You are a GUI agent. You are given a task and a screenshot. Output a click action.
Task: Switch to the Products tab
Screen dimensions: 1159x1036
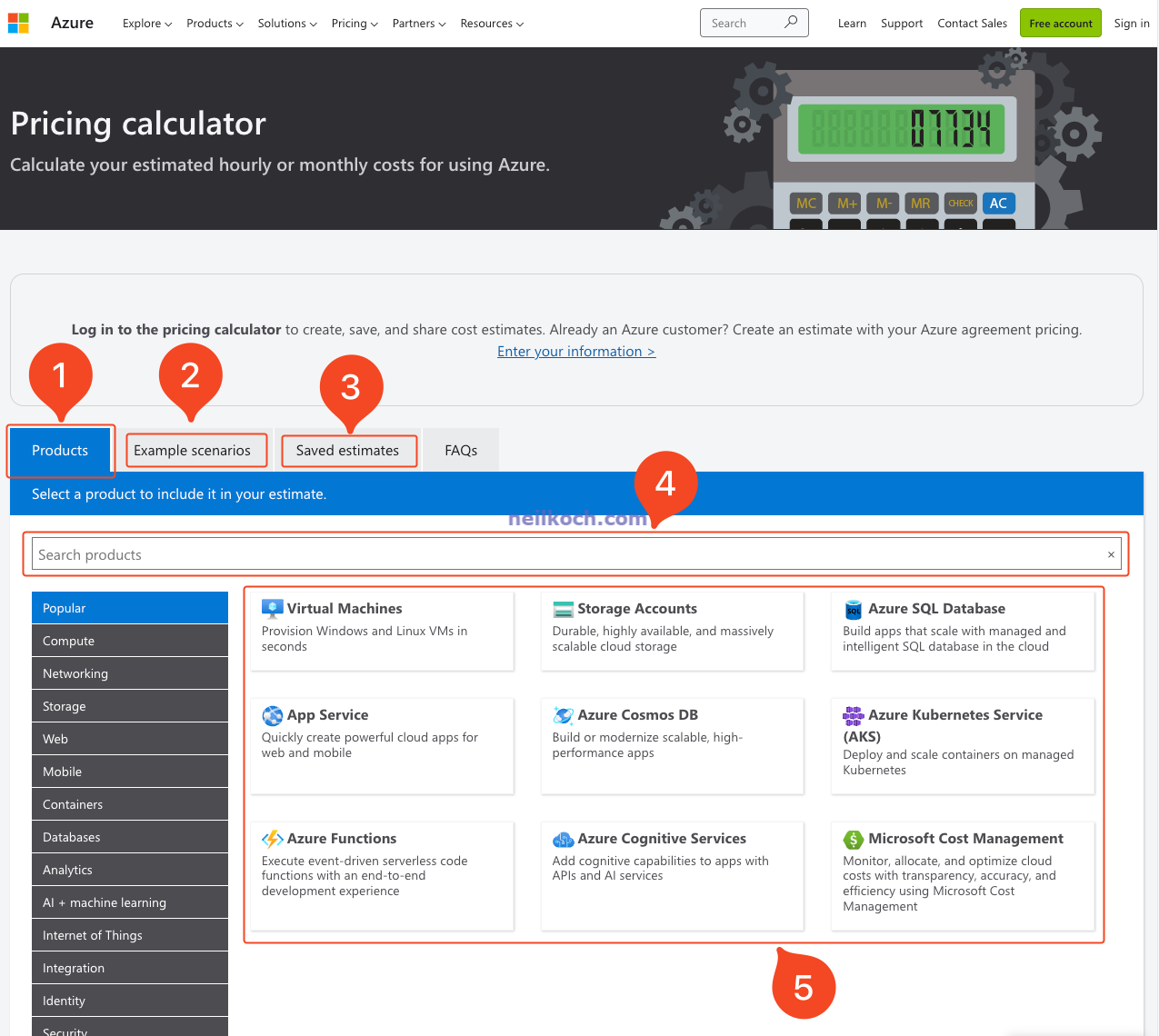point(60,450)
